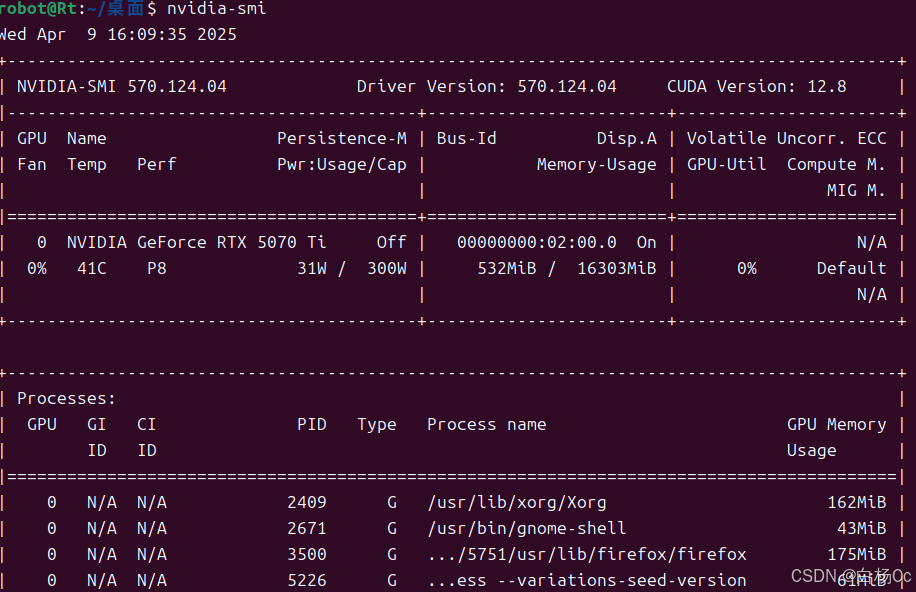This screenshot has height=592, width=916.
Task: Click the Disp.A On value
Action: 646,243
